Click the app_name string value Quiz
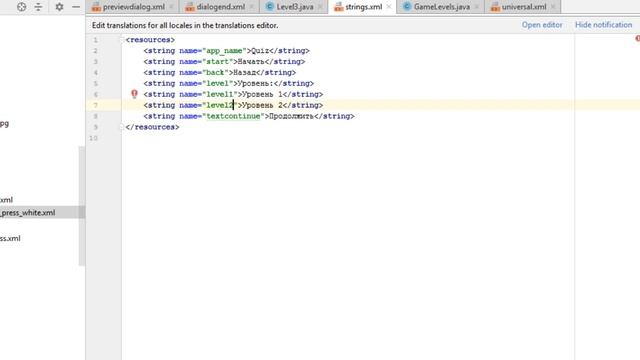This screenshot has width=640, height=360. [x=260, y=51]
